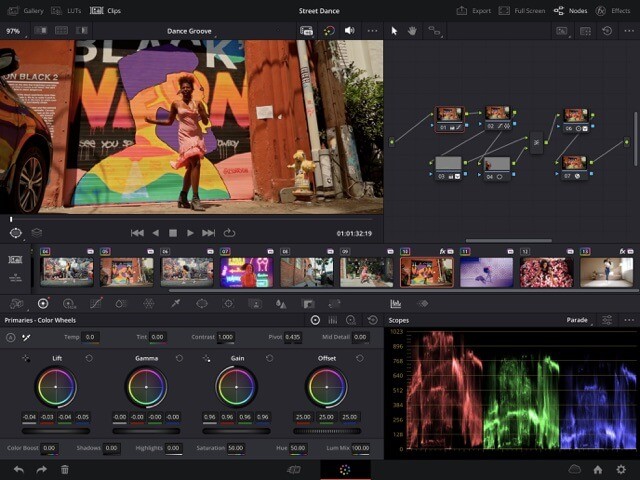This screenshot has height=480, width=640.
Task: Toggle loop playback icon
Action: pyautogui.click(x=230, y=233)
